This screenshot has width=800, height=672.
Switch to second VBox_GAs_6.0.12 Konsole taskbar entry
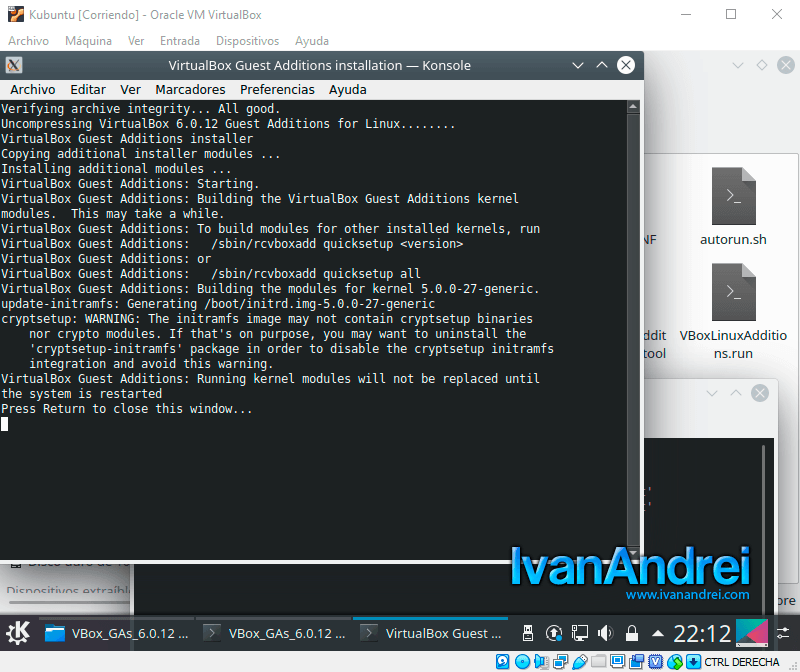274,633
